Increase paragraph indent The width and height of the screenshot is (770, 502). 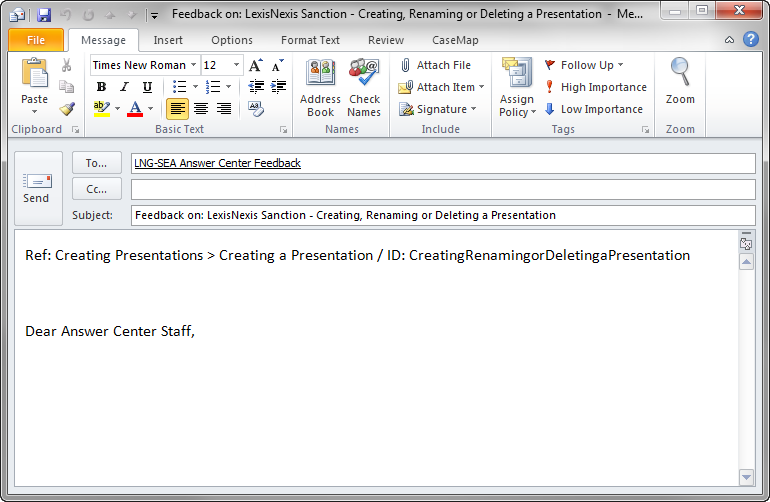[278, 87]
